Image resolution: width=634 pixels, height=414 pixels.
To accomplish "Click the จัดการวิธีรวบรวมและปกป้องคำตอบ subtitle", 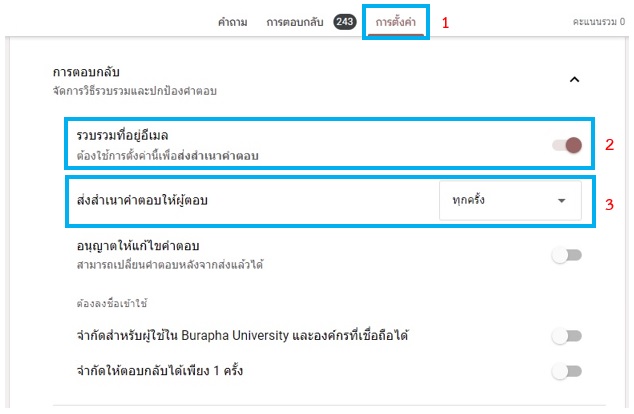I will pyautogui.click(x=134, y=92).
